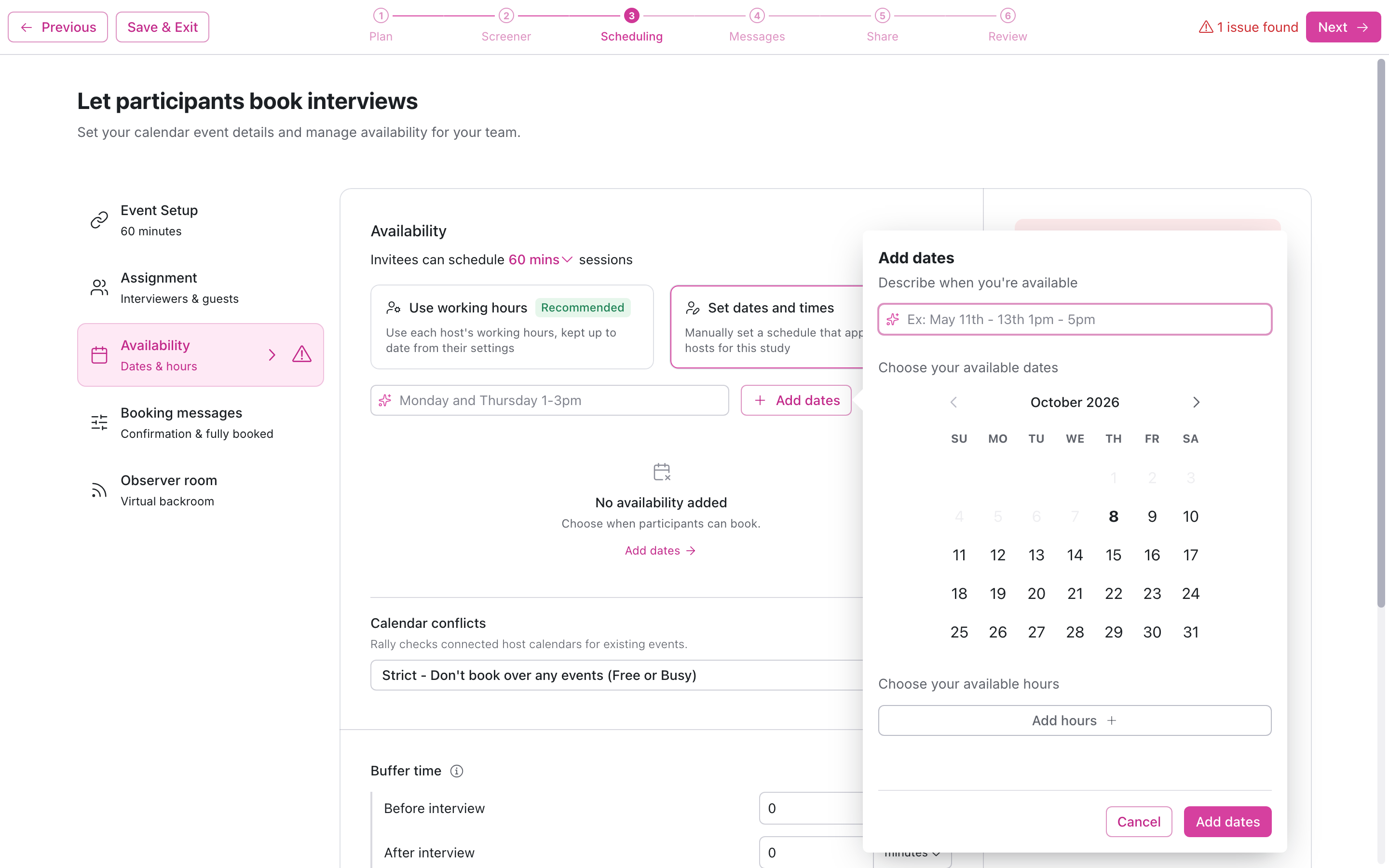Viewport: 1389px width, 868px height.
Task: Click the After interview buffer field
Action: pos(810,853)
